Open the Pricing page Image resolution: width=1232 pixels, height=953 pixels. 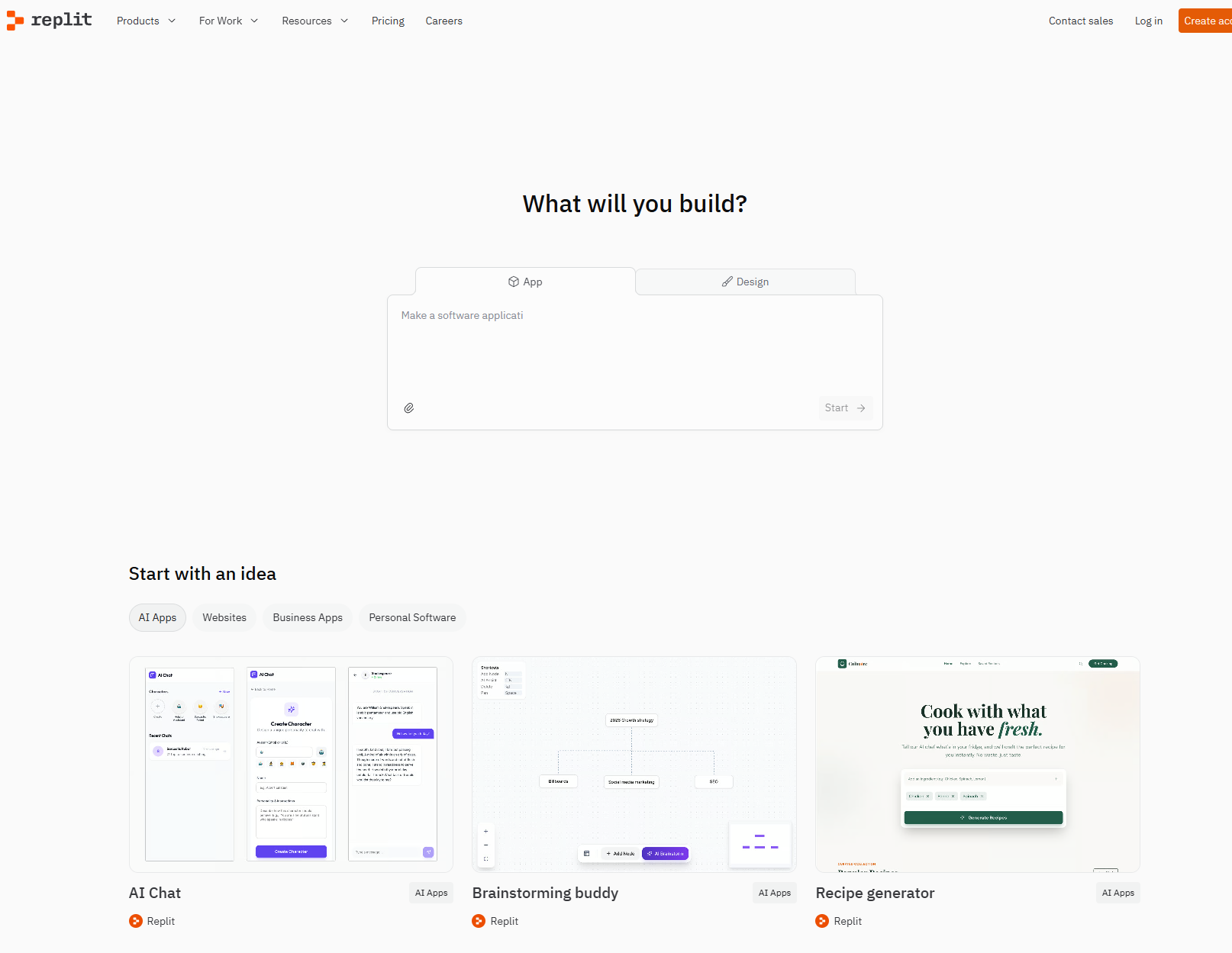[388, 21]
